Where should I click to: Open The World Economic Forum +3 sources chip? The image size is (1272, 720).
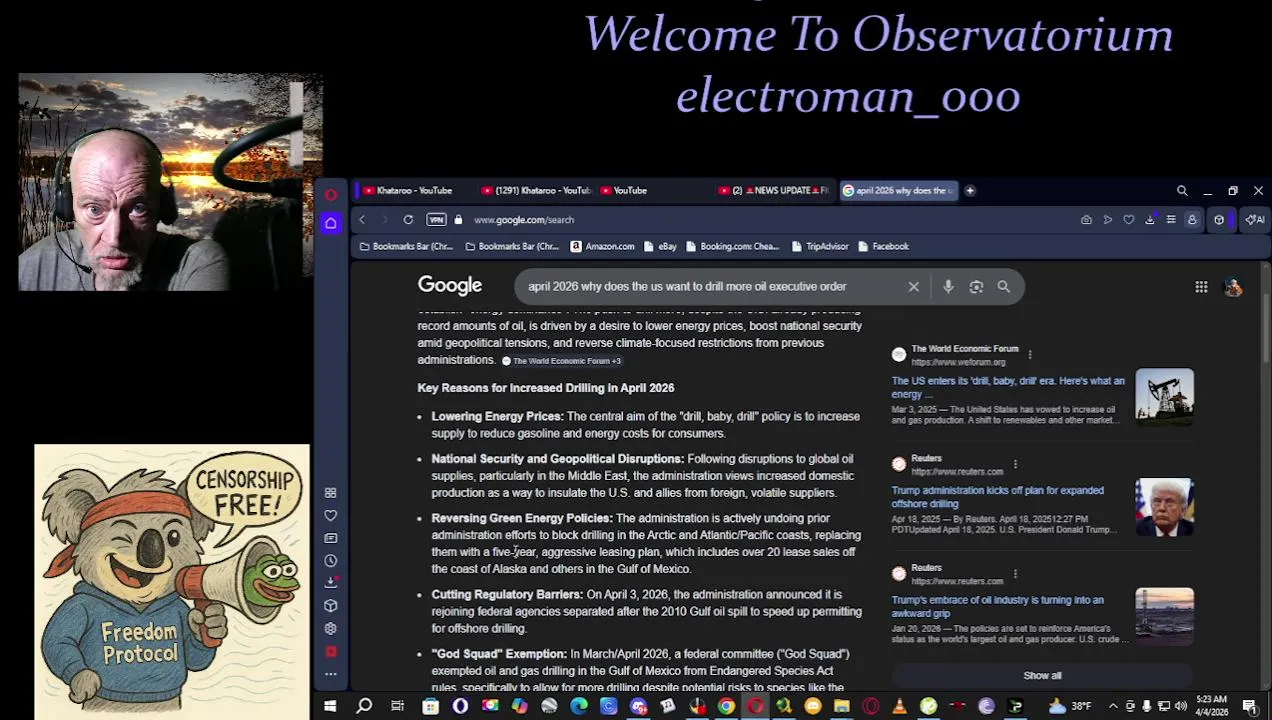(561, 361)
